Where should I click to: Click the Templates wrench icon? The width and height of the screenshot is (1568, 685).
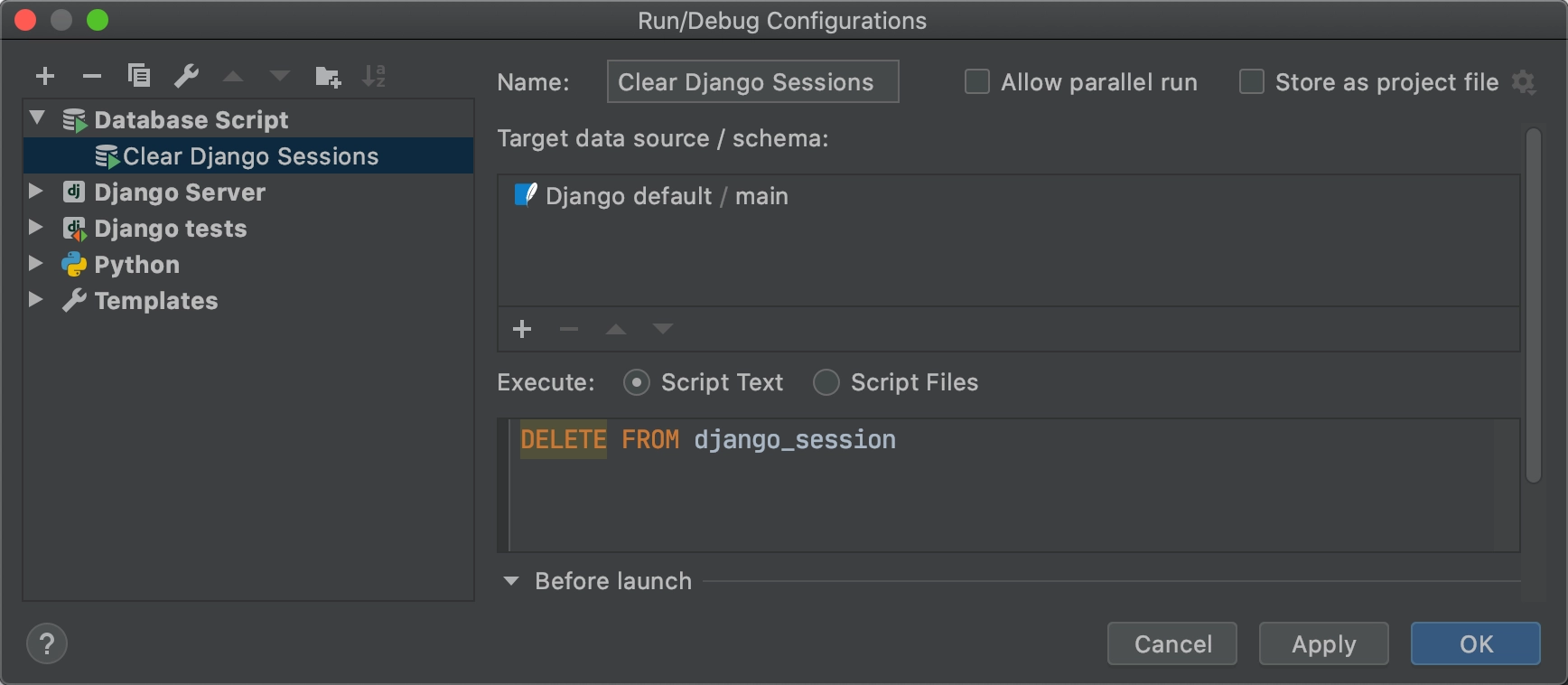coord(74,300)
